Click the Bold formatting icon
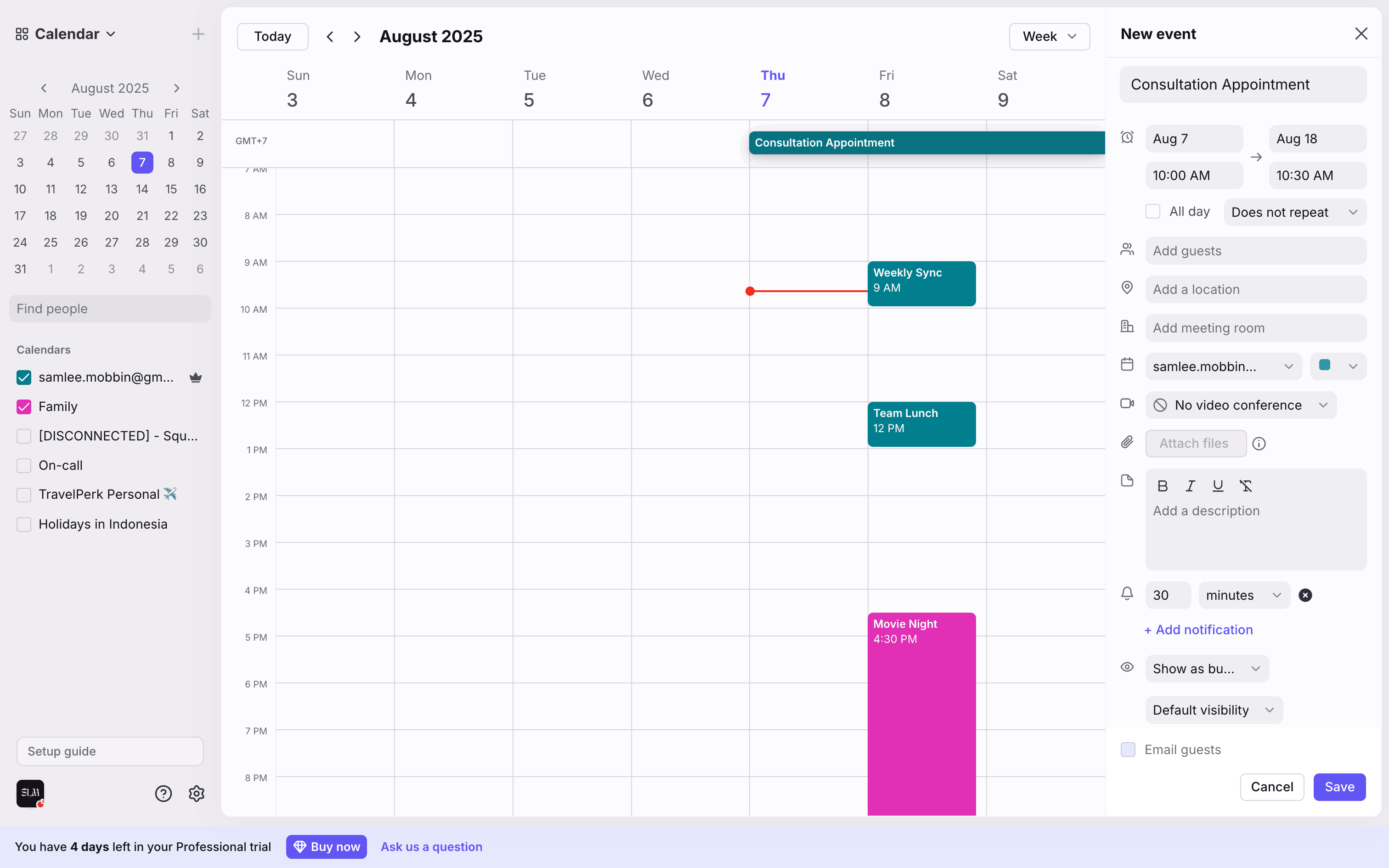 click(1162, 486)
